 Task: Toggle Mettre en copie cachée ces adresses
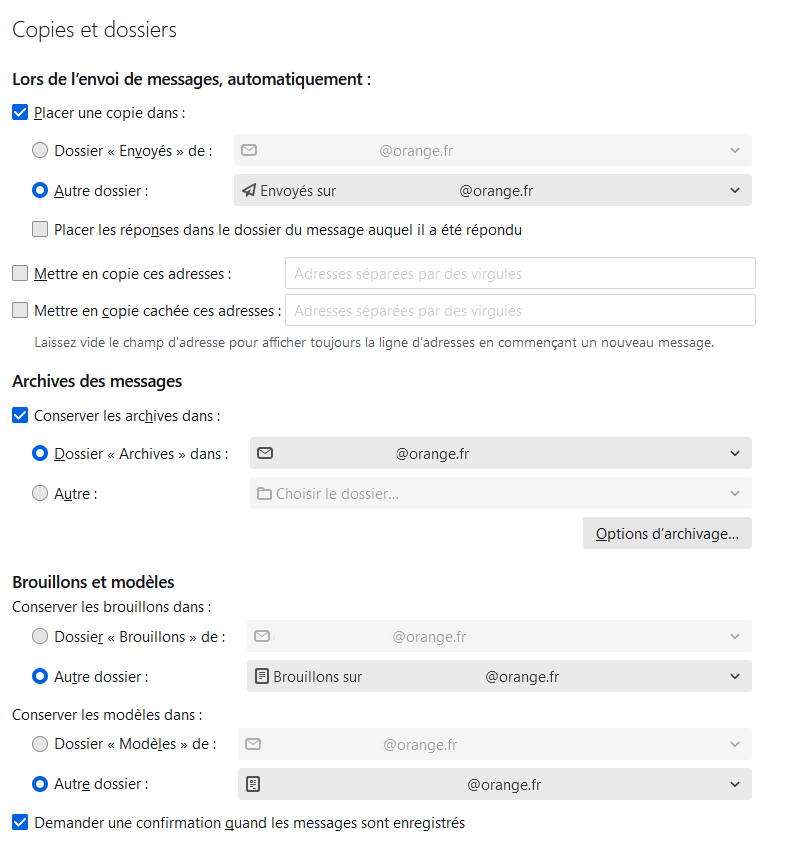[x=20, y=310]
